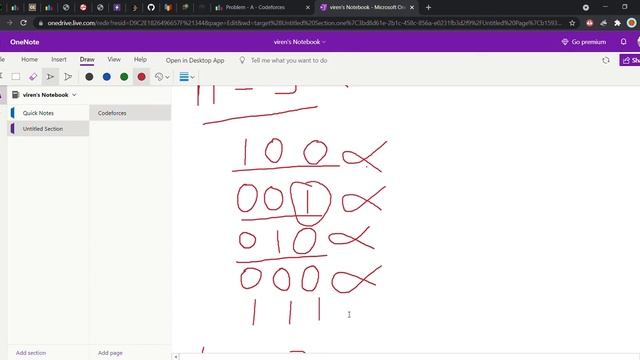Close the Problem - A - Codeforces tab

[308, 7]
